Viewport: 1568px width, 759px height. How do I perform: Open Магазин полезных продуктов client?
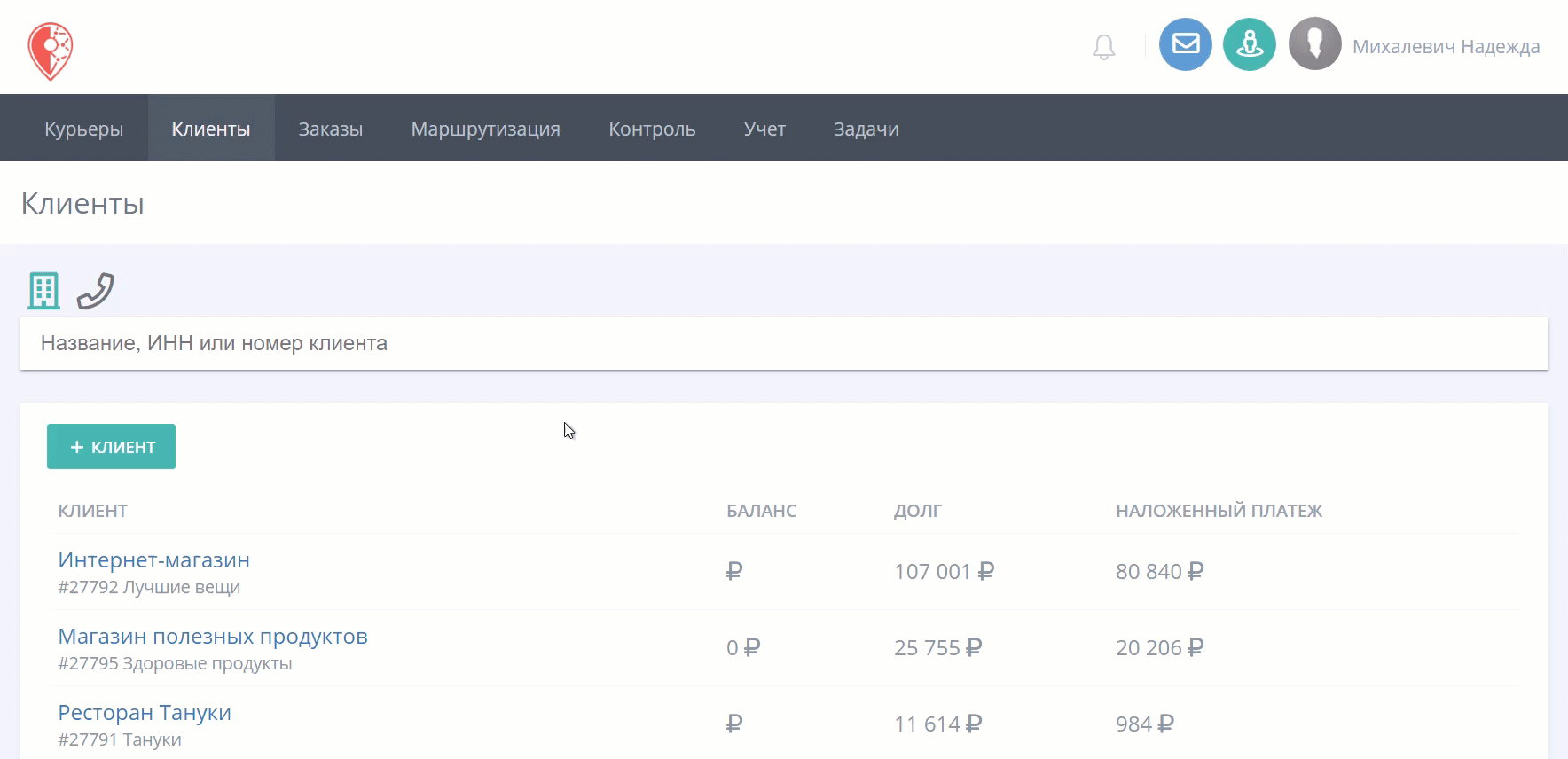tap(213, 637)
